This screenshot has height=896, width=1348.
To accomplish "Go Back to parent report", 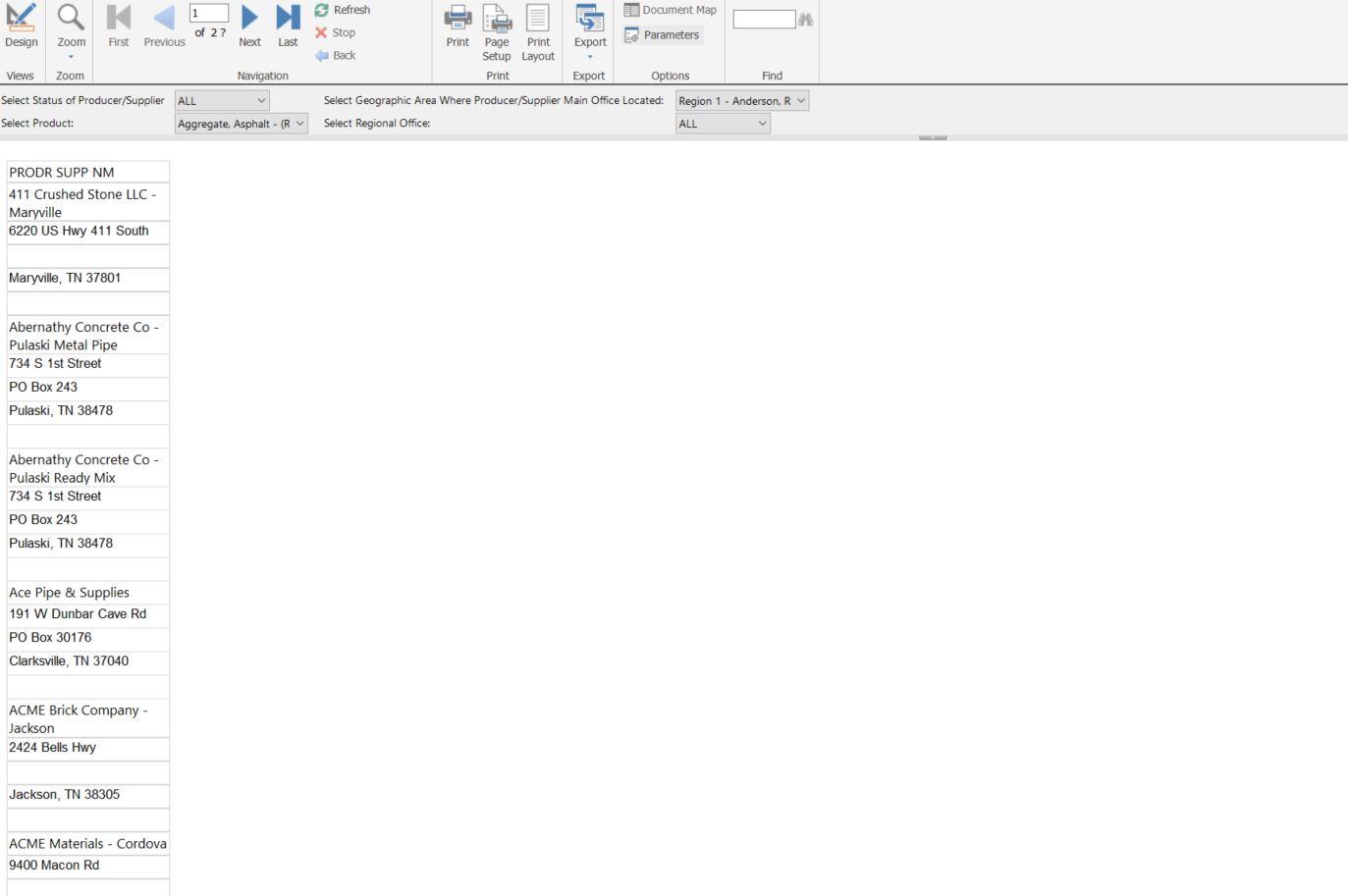I will tap(335, 55).
